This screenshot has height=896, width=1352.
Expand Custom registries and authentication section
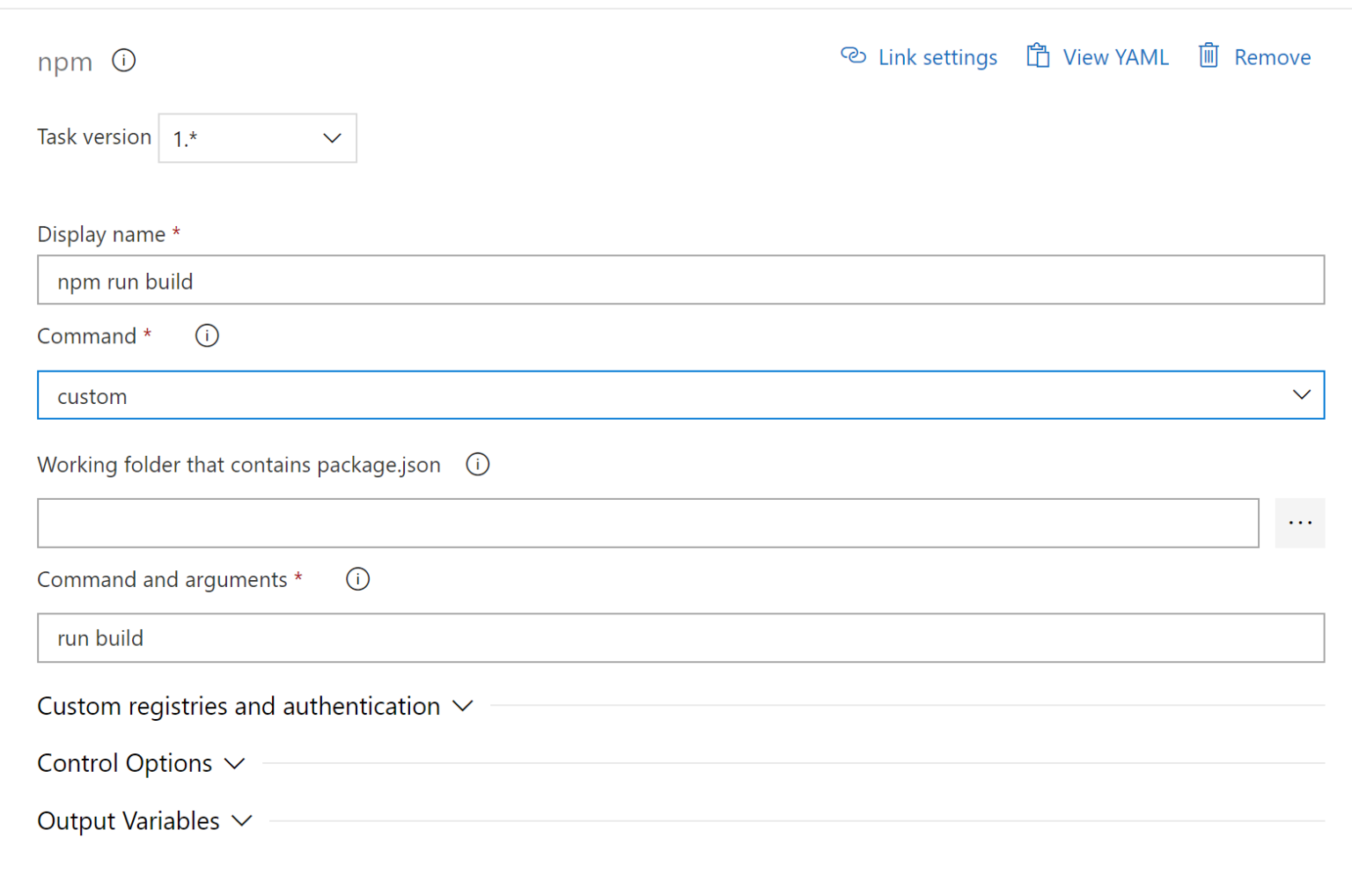click(x=255, y=706)
